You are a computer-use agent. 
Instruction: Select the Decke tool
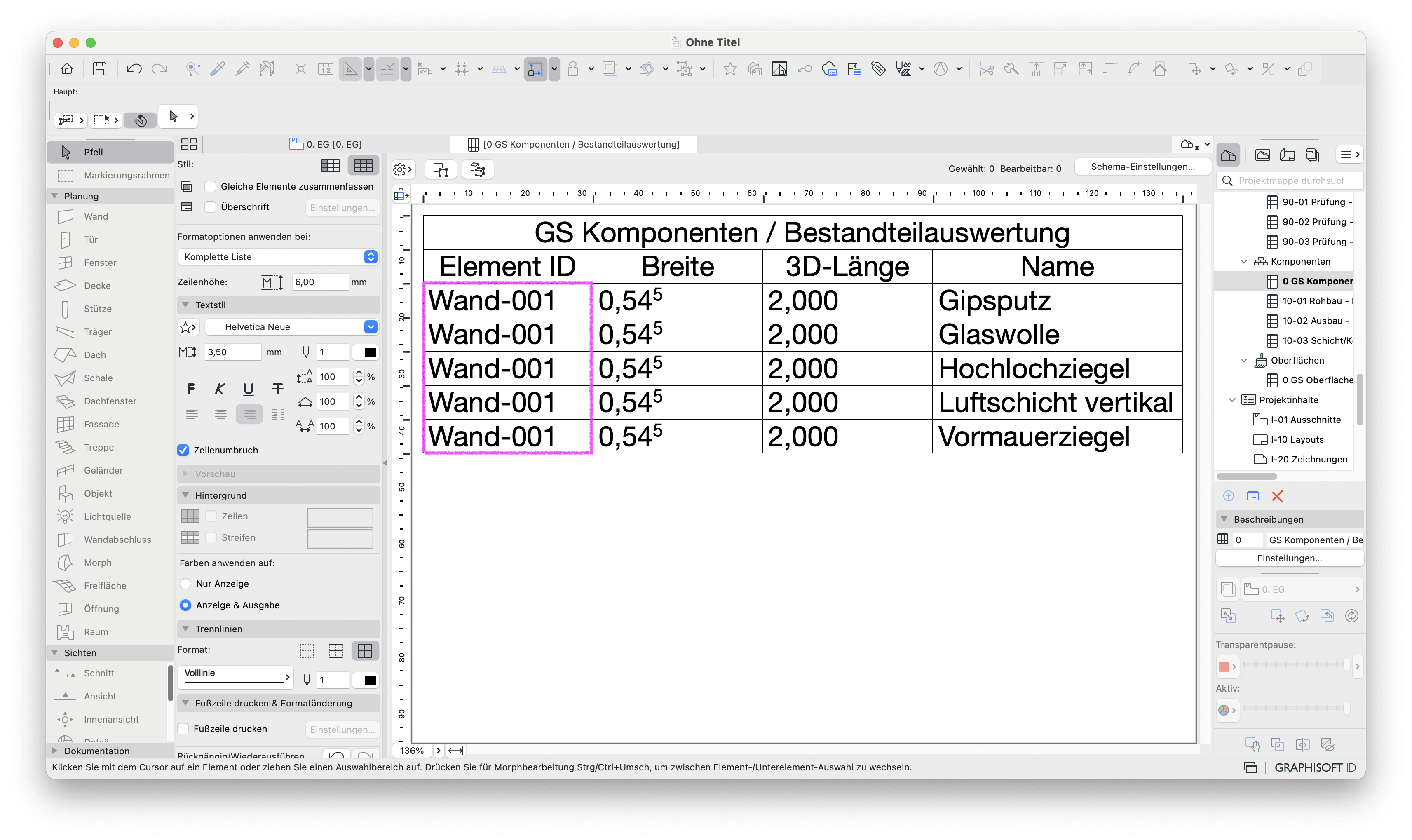click(x=110, y=286)
